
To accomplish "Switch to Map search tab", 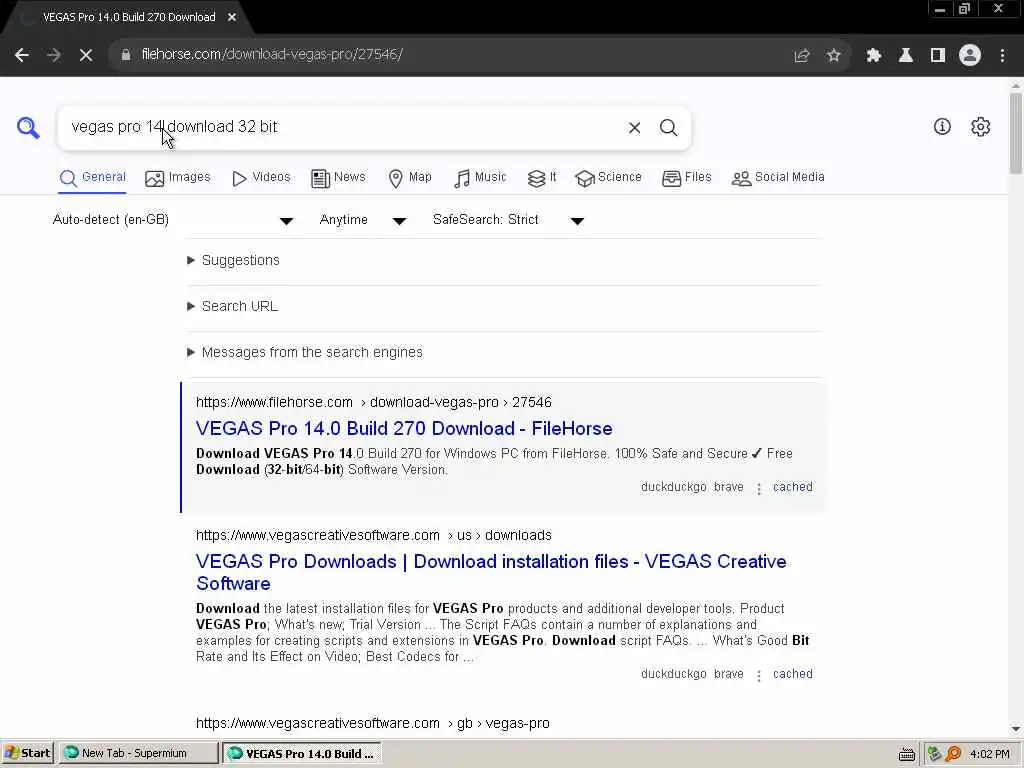I will pyautogui.click(x=409, y=178).
